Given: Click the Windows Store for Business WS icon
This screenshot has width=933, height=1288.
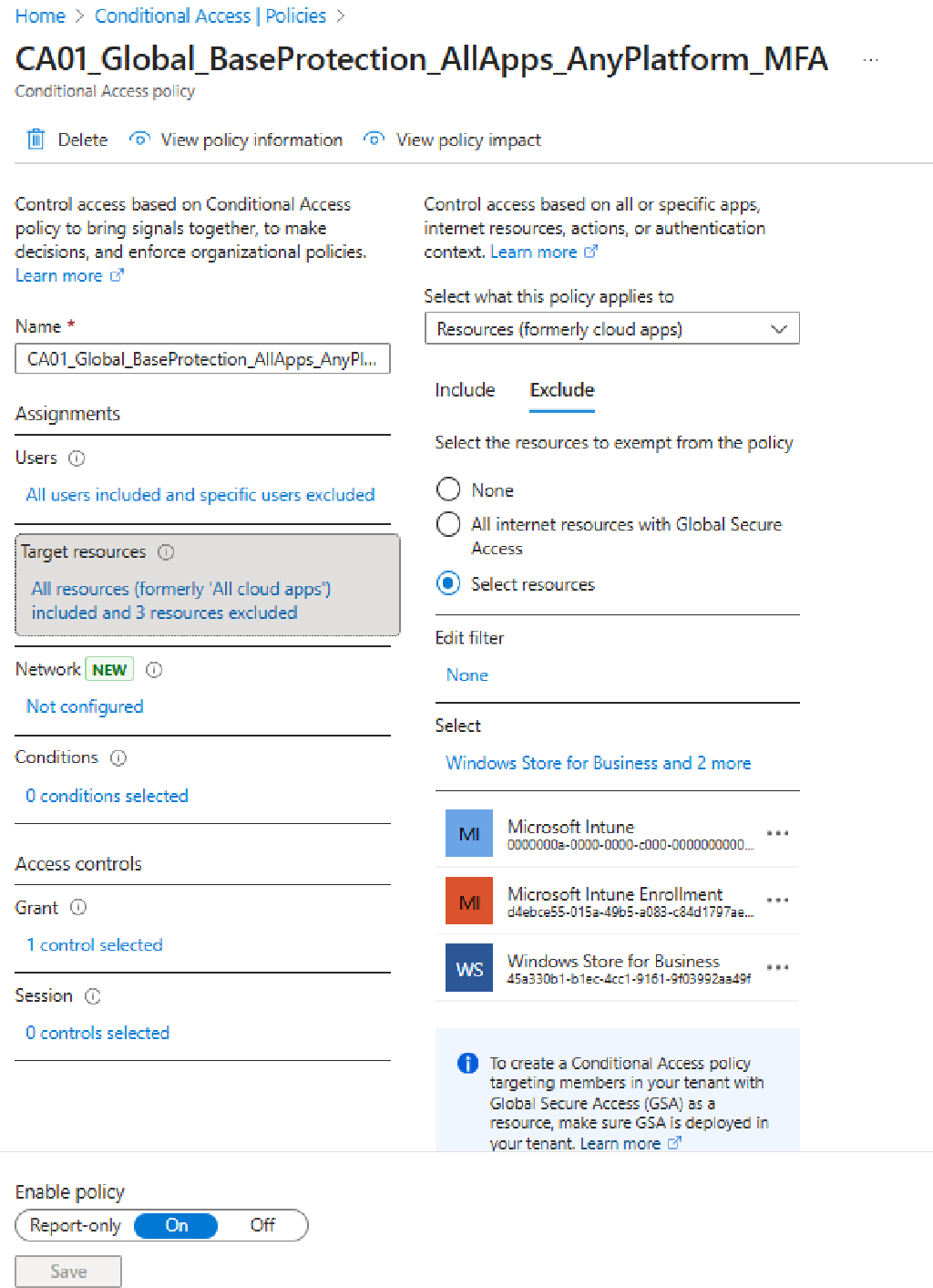Looking at the screenshot, I should coord(468,967).
